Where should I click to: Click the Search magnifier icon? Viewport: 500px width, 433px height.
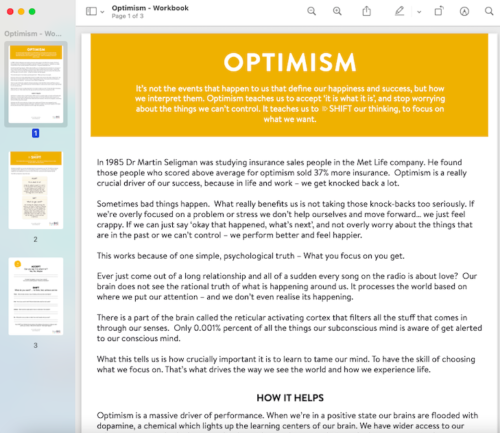click(x=489, y=11)
